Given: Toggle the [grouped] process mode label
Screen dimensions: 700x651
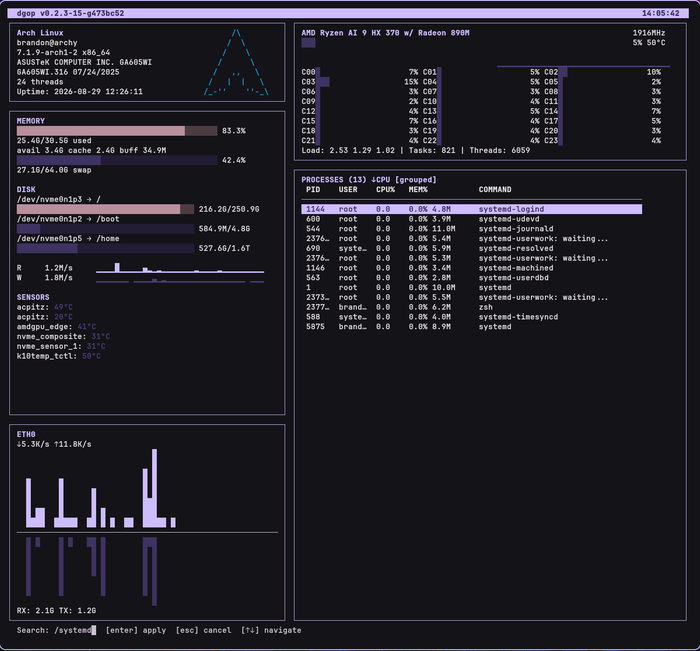Looking at the screenshot, I should coord(416,179).
